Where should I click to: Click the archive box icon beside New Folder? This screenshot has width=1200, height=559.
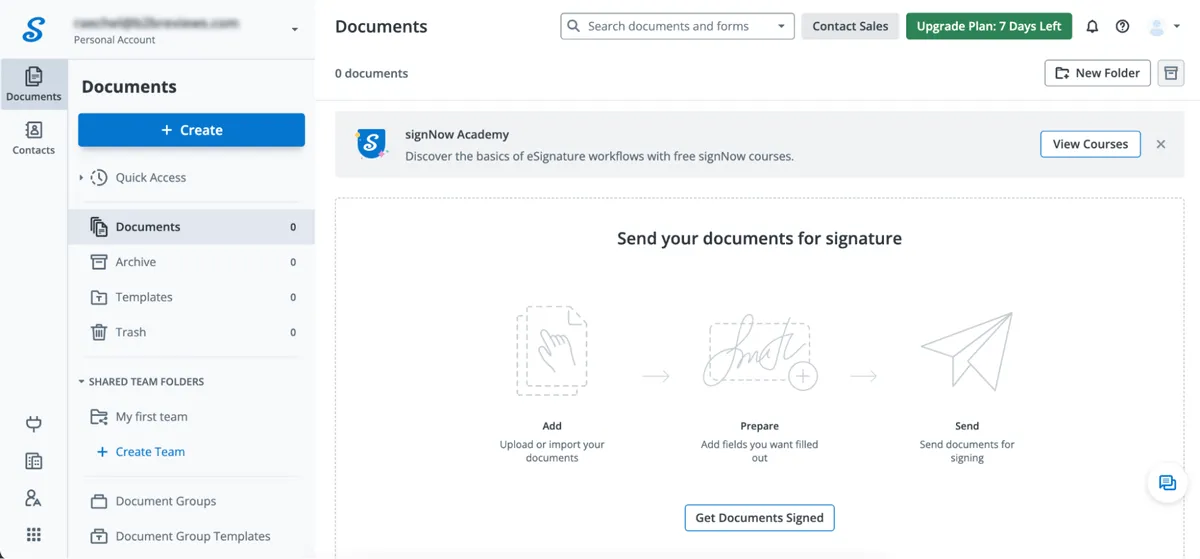1171,73
